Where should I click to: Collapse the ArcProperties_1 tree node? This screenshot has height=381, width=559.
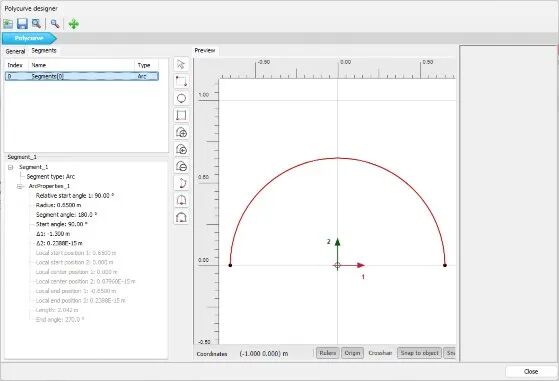pyautogui.click(x=20, y=186)
